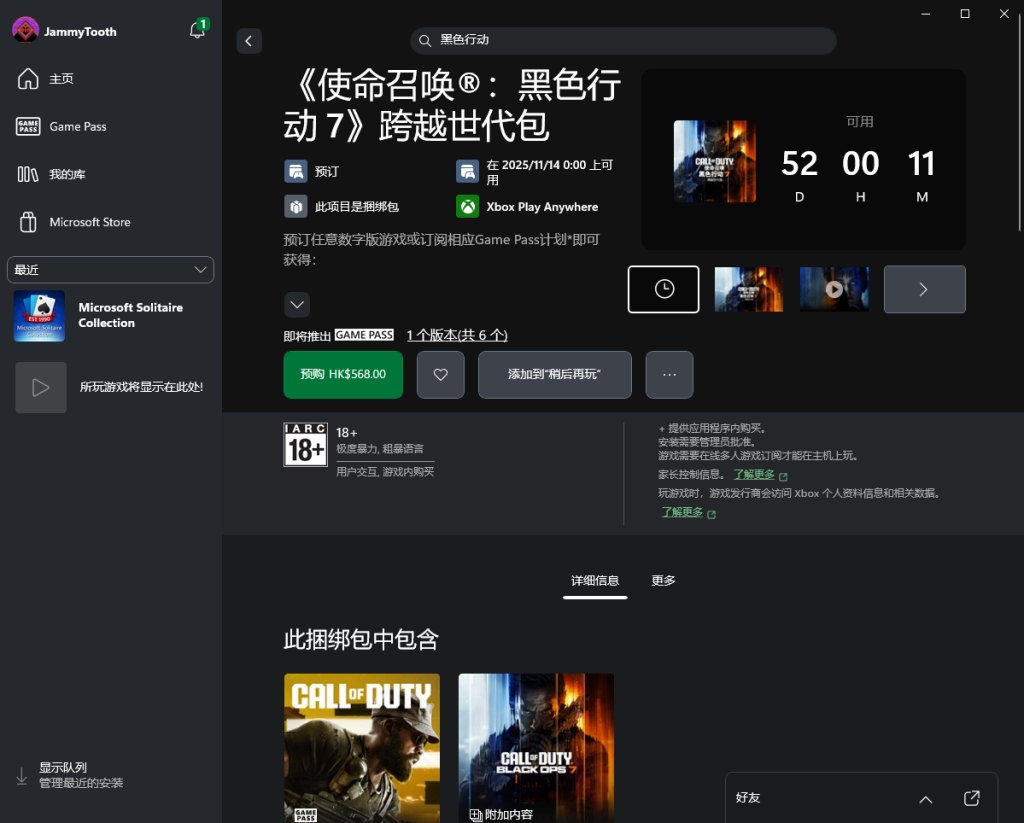The height and width of the screenshot is (823, 1024).
Task: Open My Library in the sidebar
Action: click(x=67, y=175)
